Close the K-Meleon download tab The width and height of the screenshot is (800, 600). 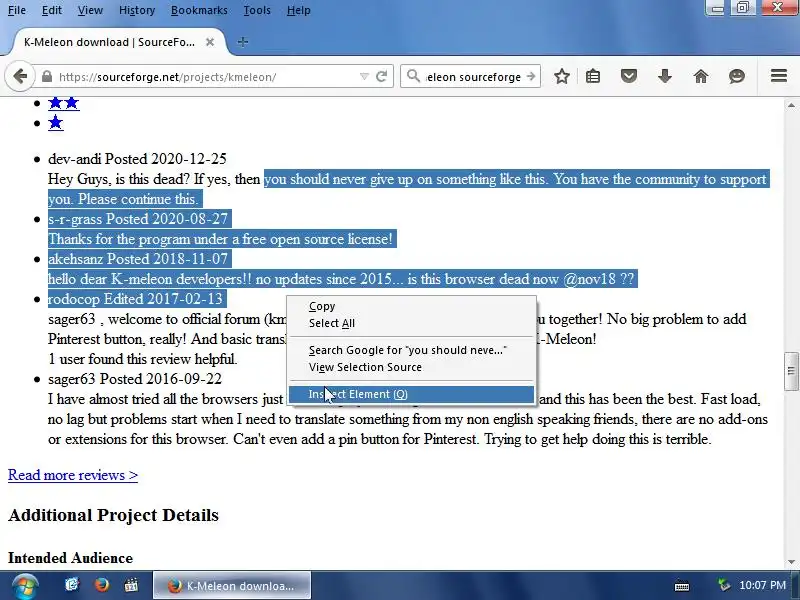coord(210,42)
